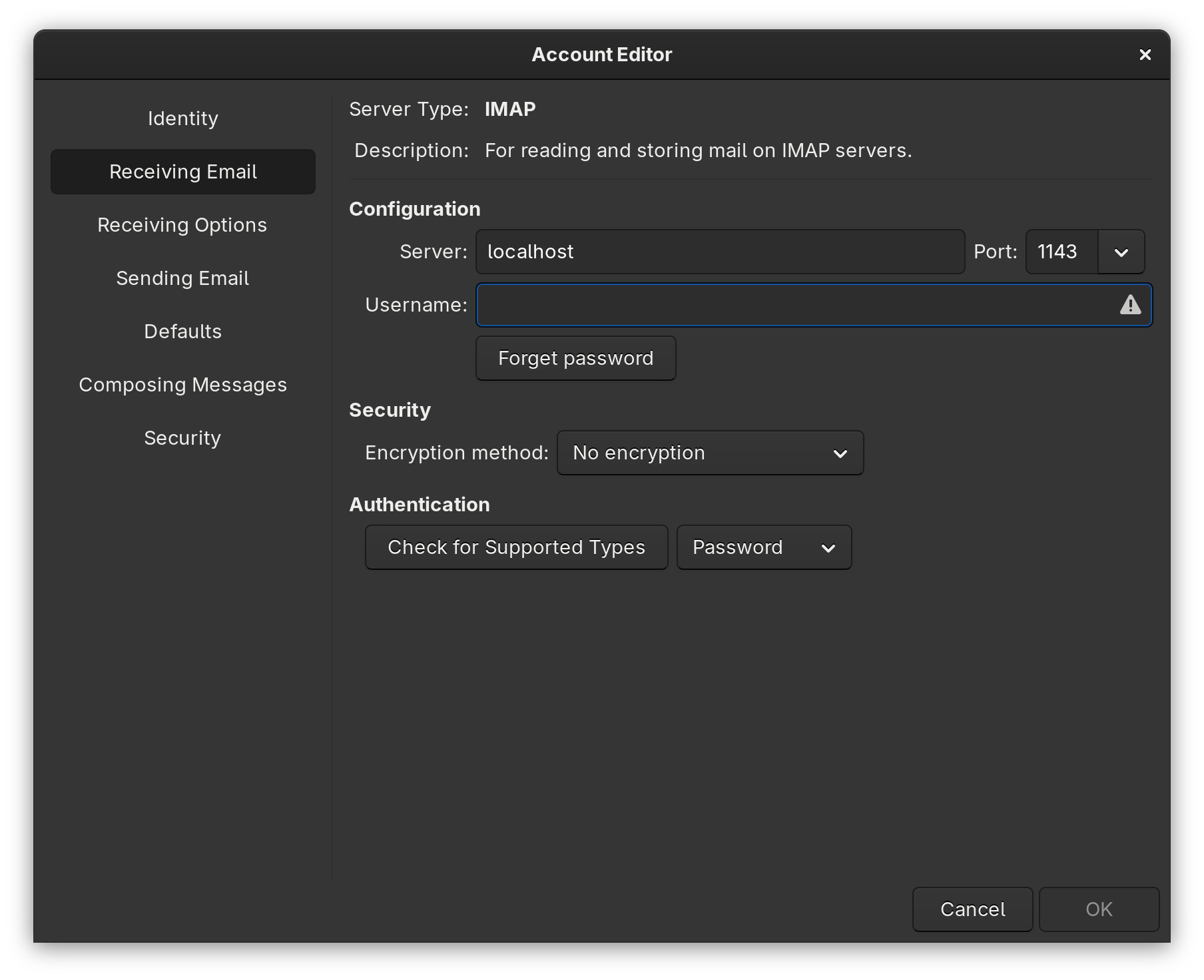The image size is (1204, 980).
Task: Open the Identity section
Action: tap(182, 119)
